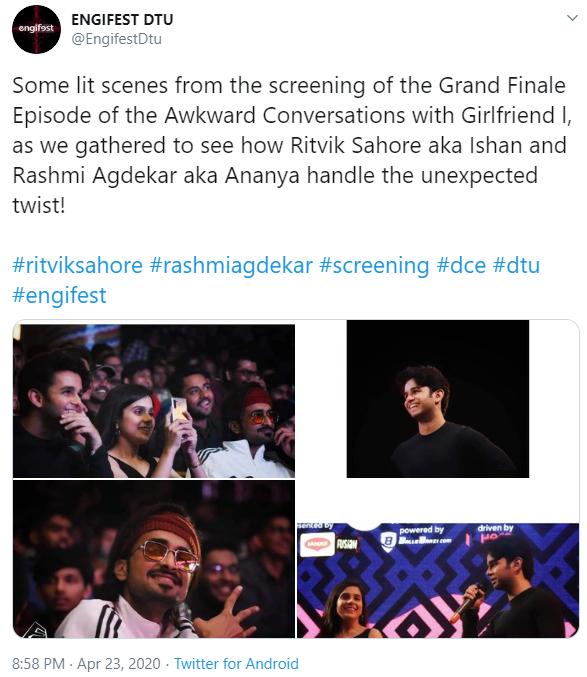Image resolution: width=587 pixels, height=677 pixels.
Task: Follow the #screening hashtag link
Action: pos(374,265)
